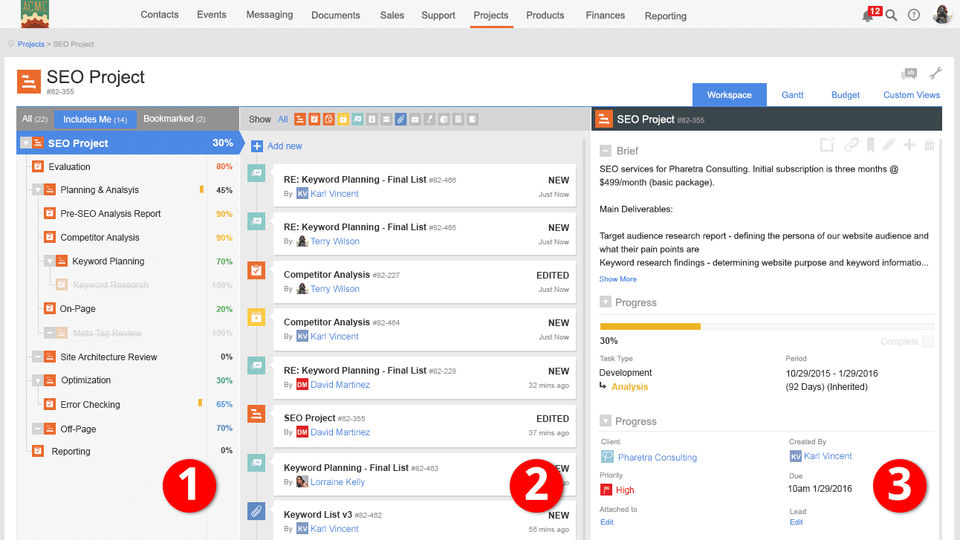Toggle the yellow event filter in Show bar
The height and width of the screenshot is (540, 960).
coord(343,119)
